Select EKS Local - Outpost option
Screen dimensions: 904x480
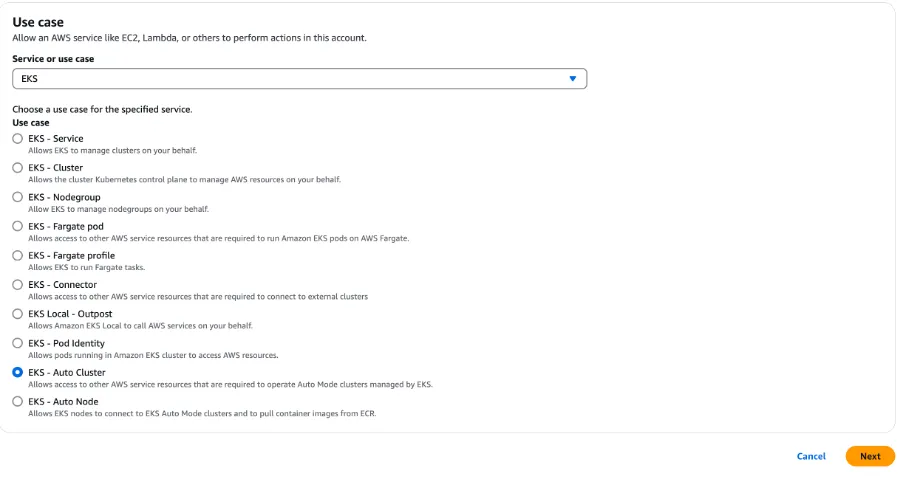pos(18,314)
